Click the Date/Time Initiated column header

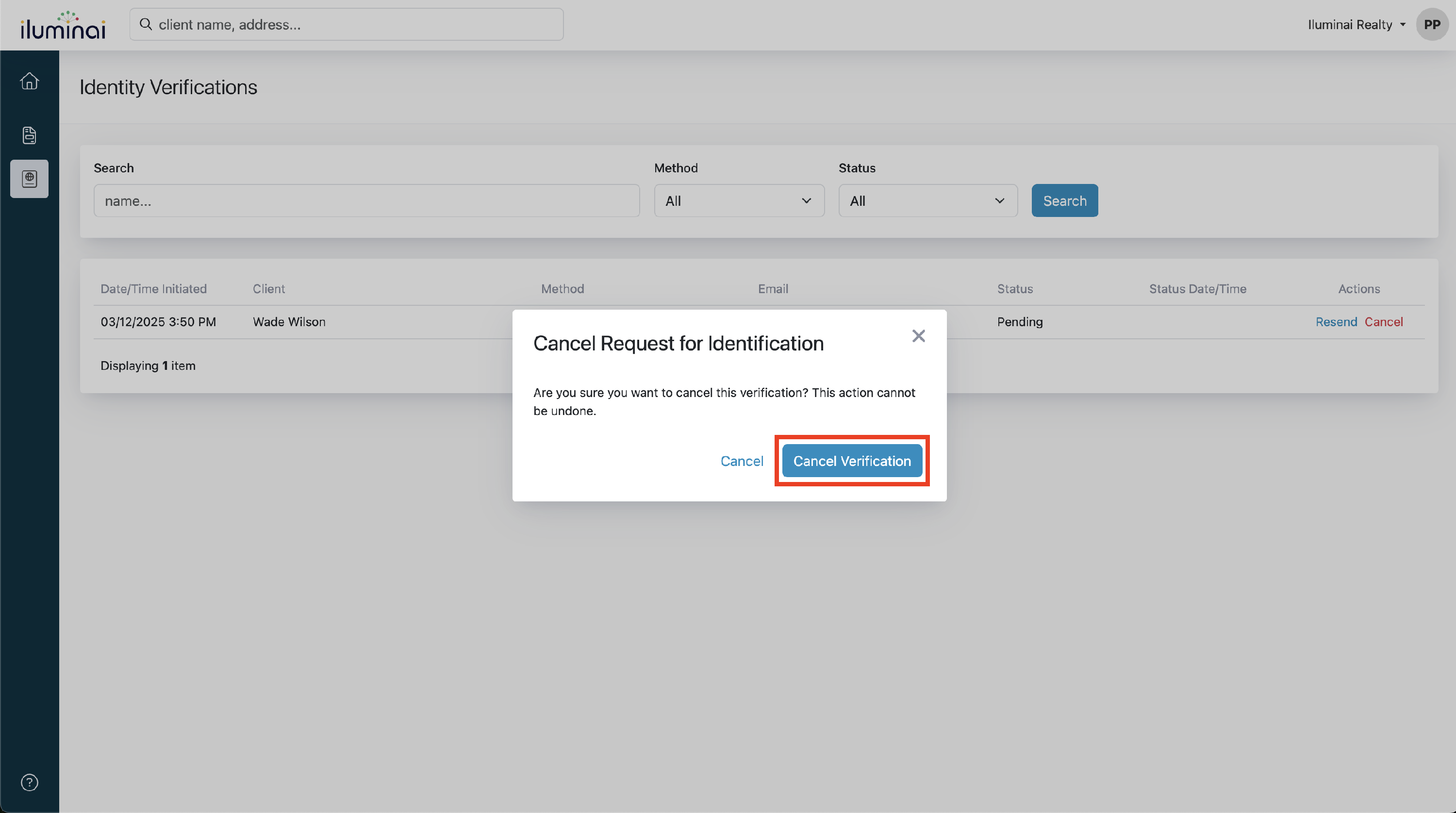coord(154,289)
